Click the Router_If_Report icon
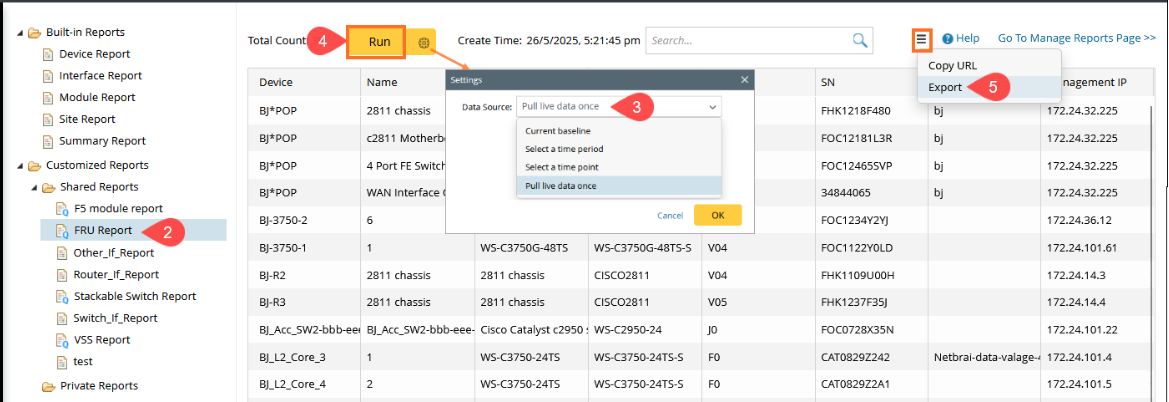This screenshot has height=402, width=1169. [62, 274]
